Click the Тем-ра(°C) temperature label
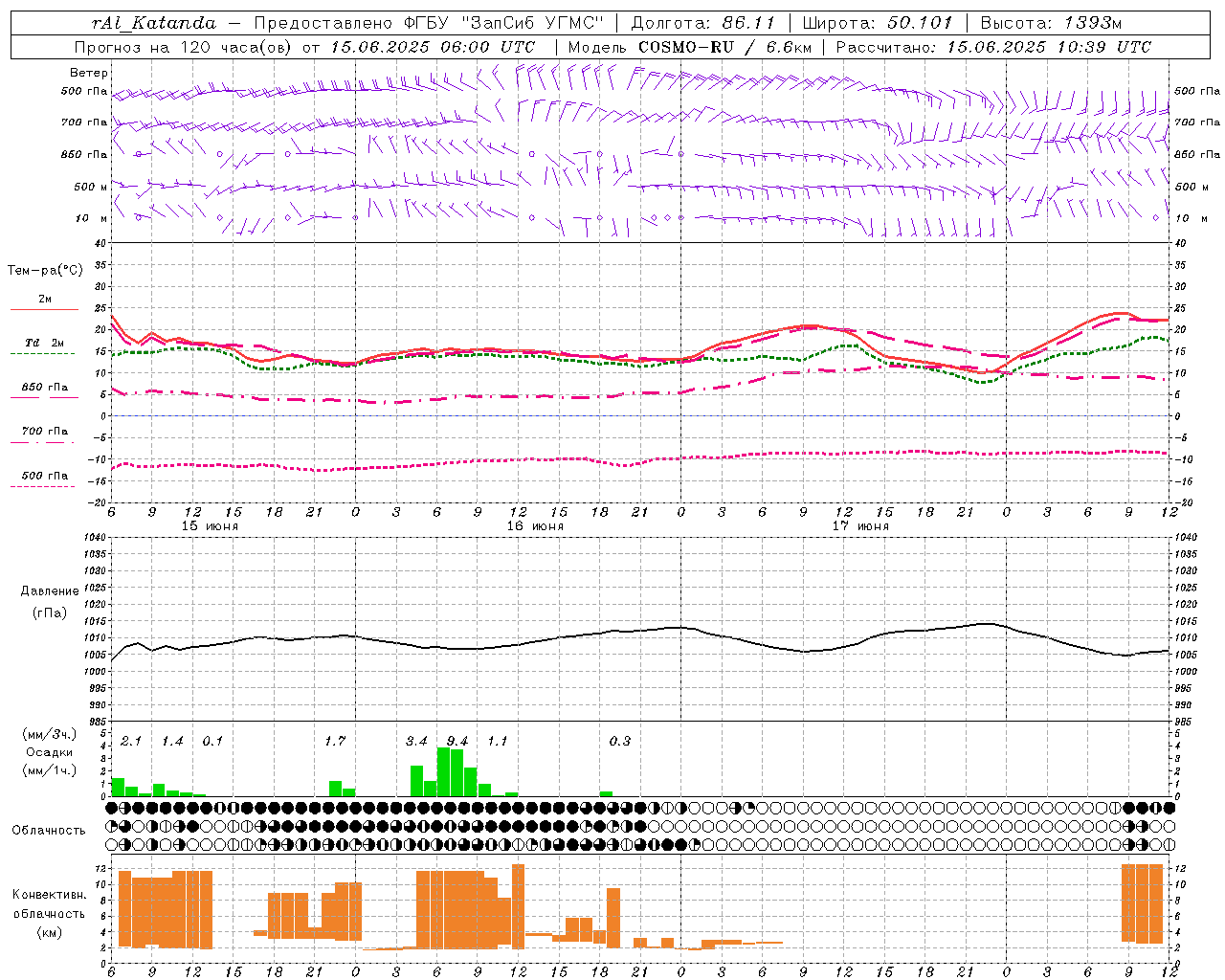 [45, 271]
